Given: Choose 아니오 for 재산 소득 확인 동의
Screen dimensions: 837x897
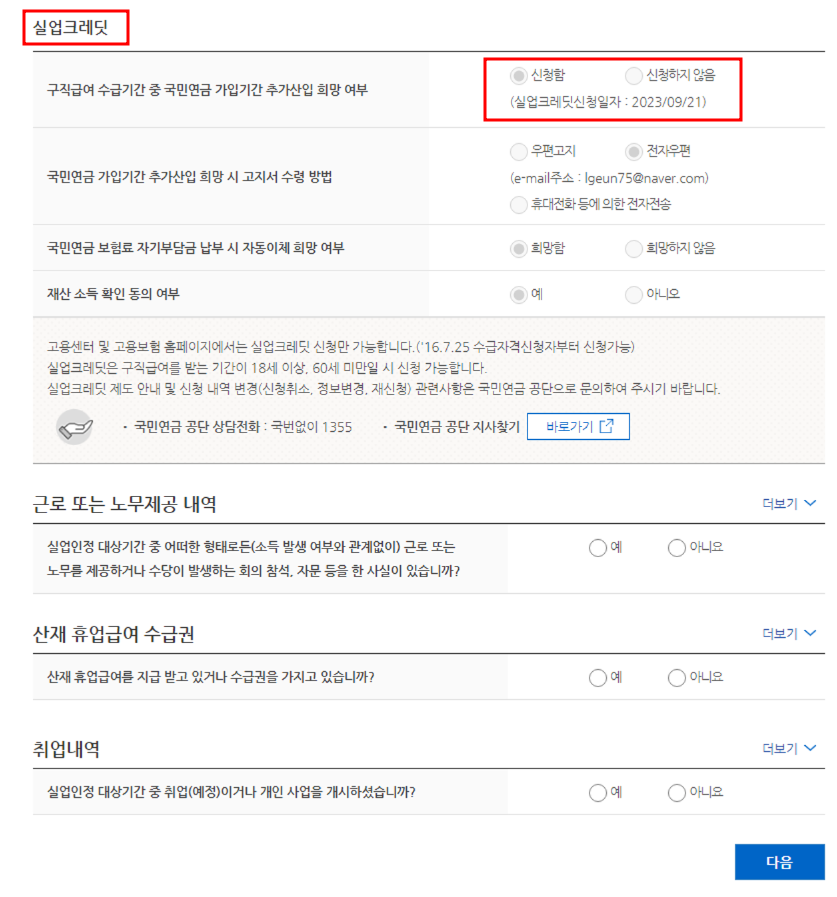Looking at the screenshot, I should pyautogui.click(x=633, y=295).
